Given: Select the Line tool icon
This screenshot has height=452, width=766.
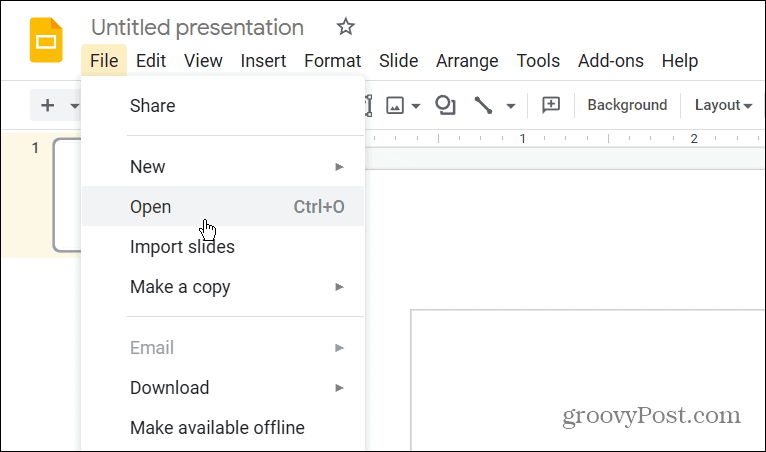Looking at the screenshot, I should coord(484,105).
